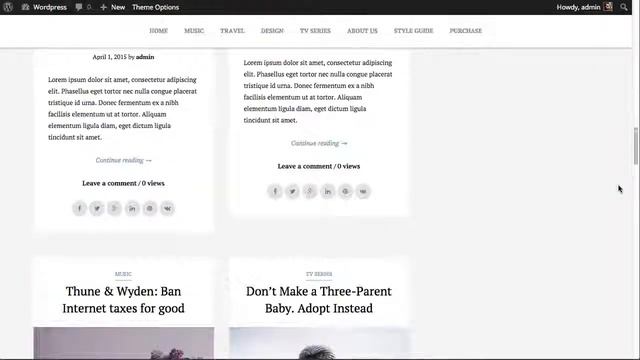Open the STYLE GUIDE navigation item
Screen dimensions: 640x360
coord(413,31)
